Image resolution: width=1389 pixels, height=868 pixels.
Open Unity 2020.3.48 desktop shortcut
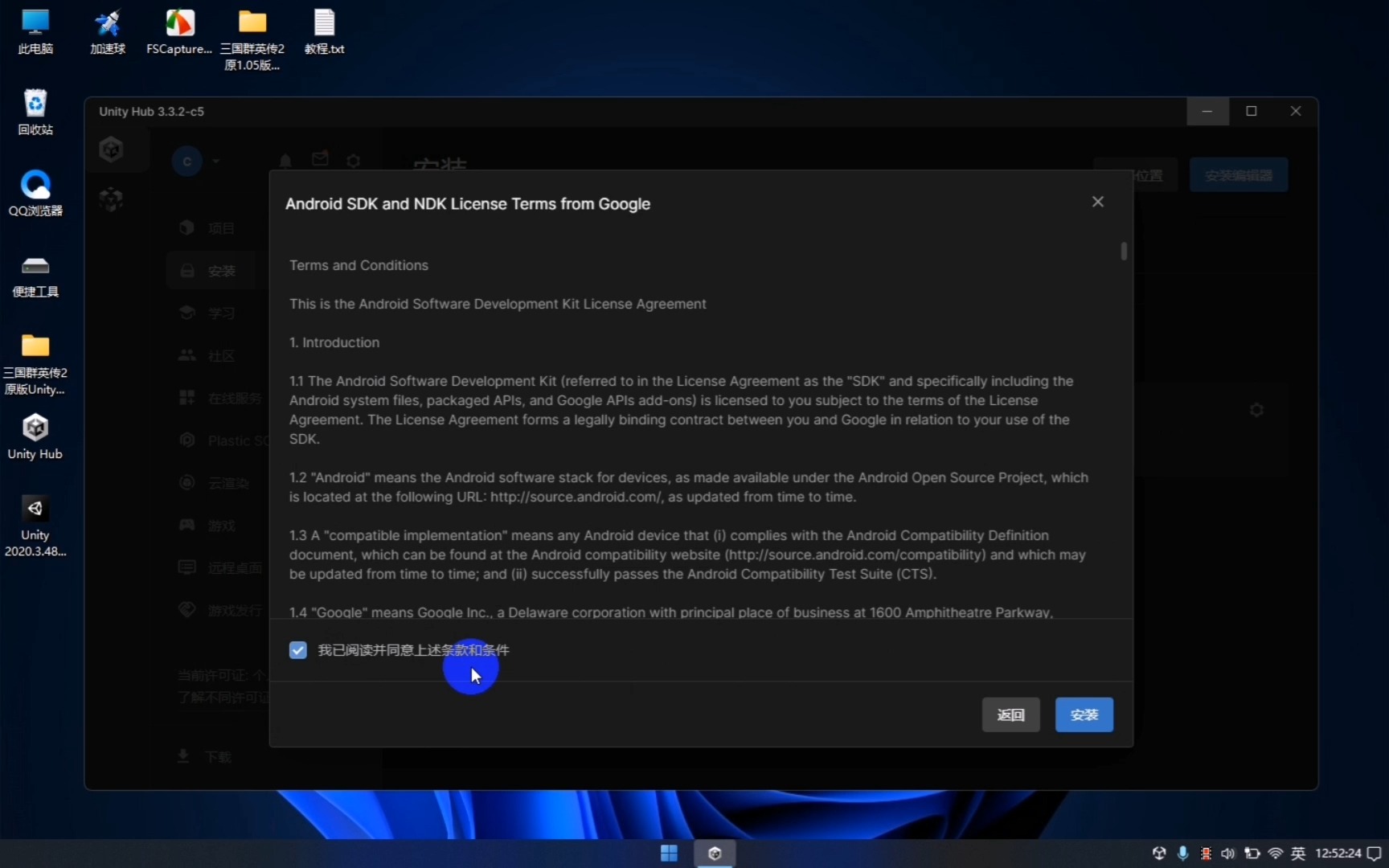(35, 526)
